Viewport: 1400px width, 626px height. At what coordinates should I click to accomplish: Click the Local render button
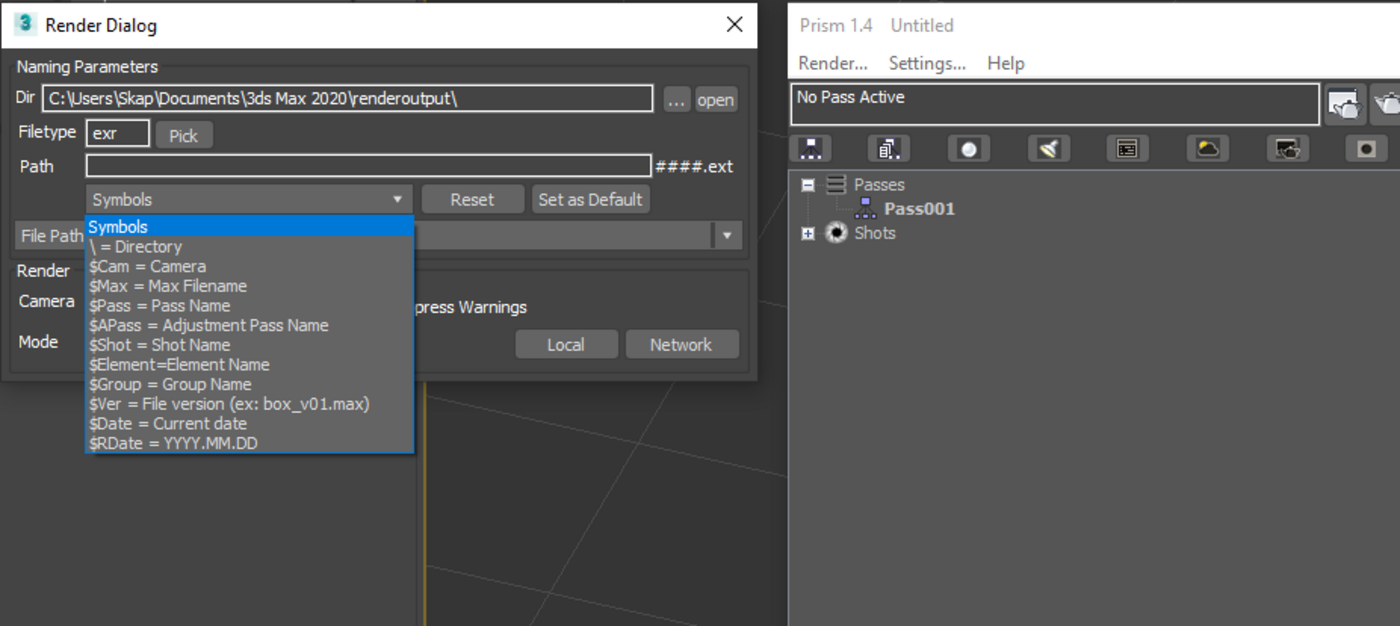[x=566, y=344]
